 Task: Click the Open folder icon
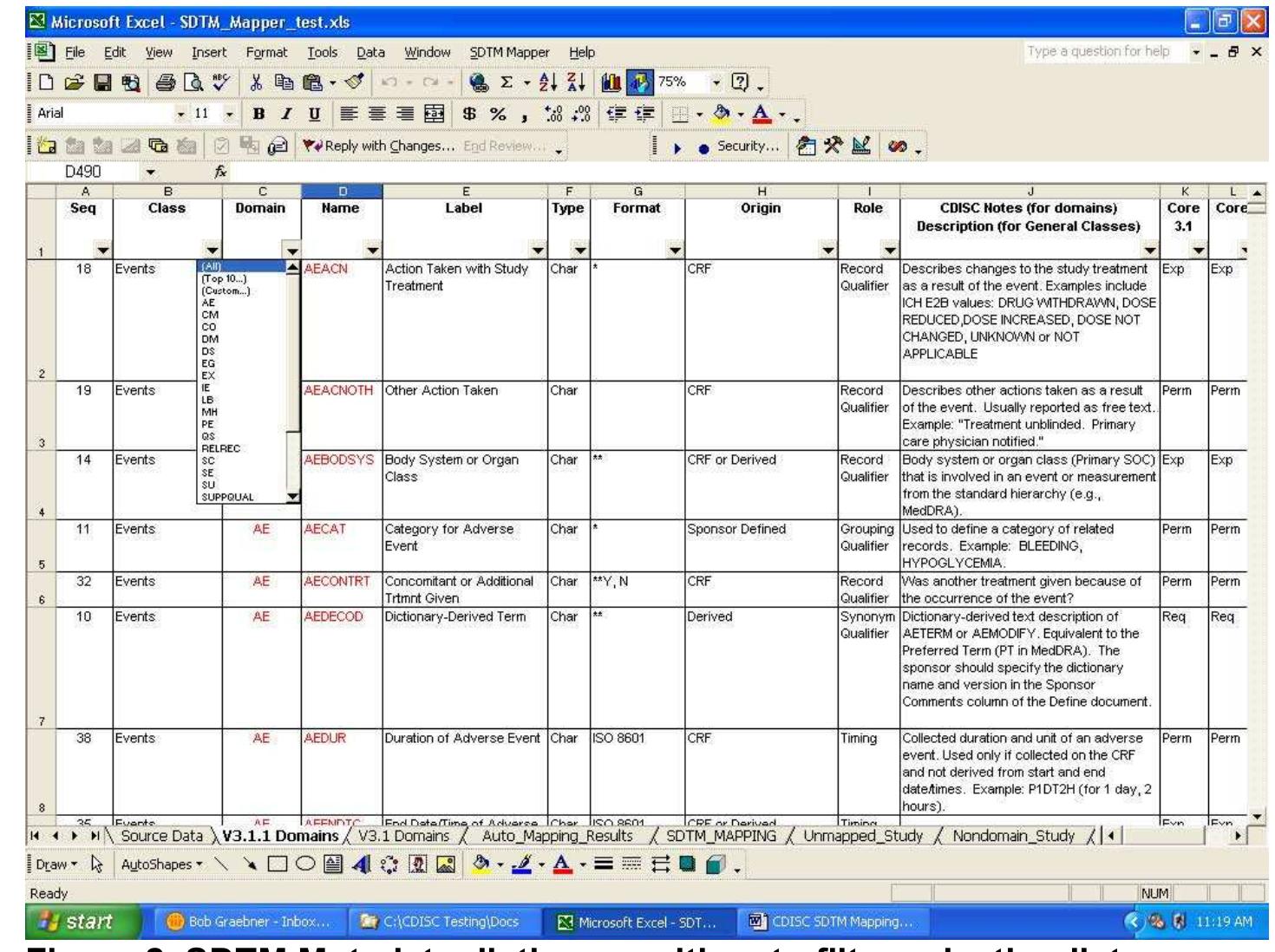[75, 83]
